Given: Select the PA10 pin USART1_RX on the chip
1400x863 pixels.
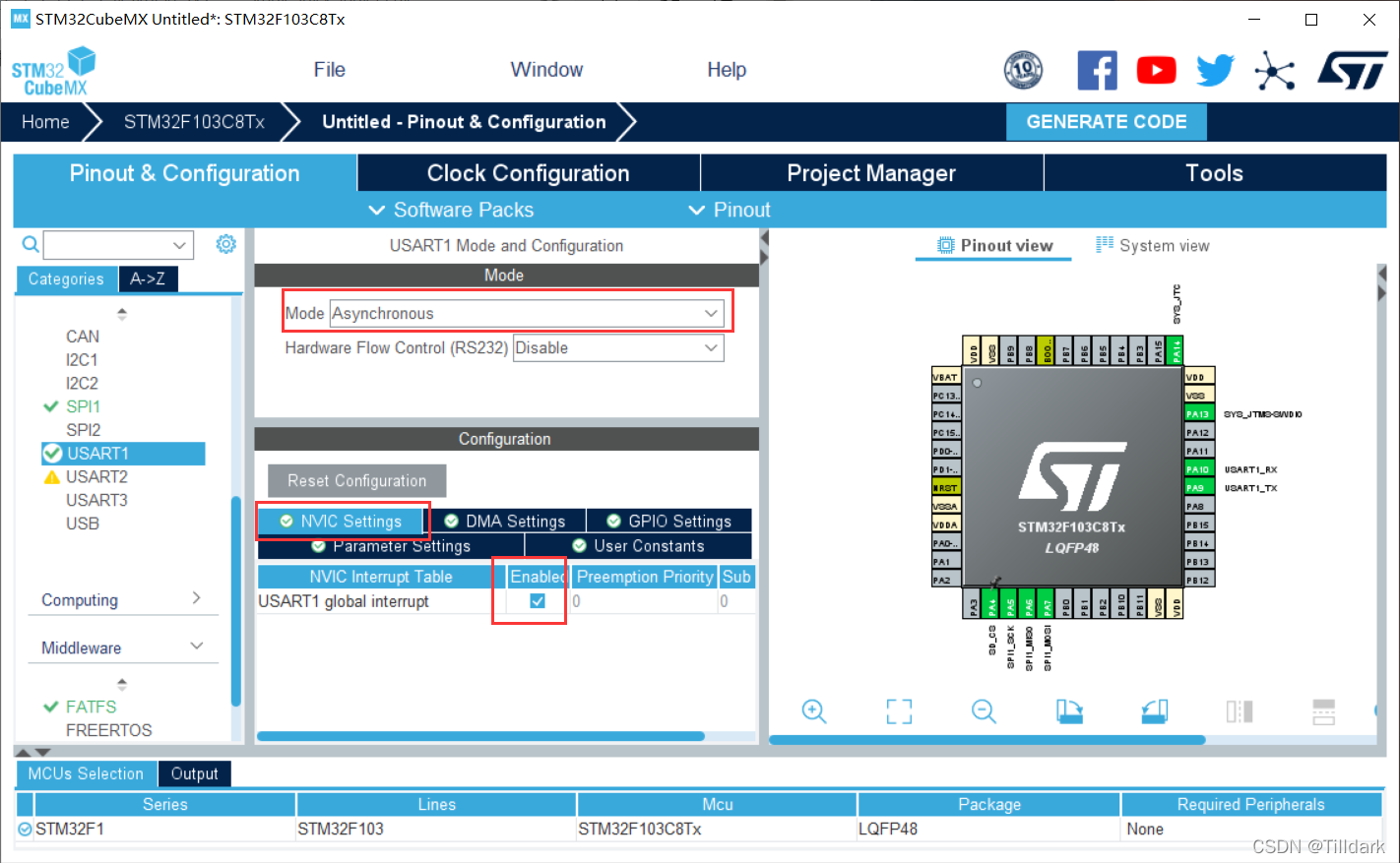Looking at the screenshot, I should [1198, 469].
